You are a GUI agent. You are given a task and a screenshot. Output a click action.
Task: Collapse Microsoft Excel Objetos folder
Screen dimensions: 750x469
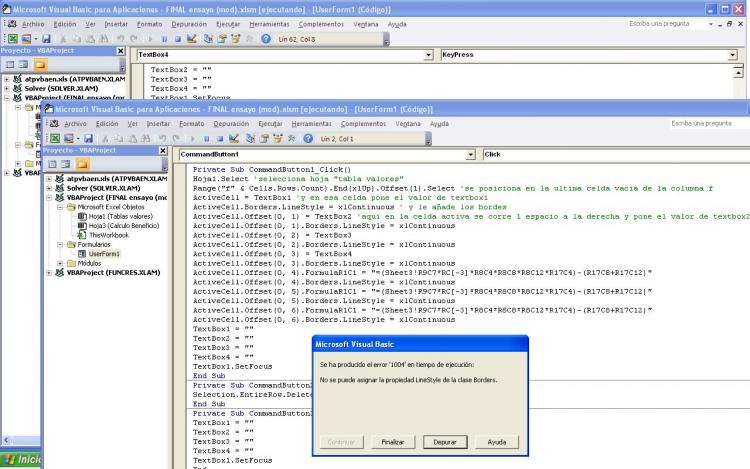tap(60, 207)
